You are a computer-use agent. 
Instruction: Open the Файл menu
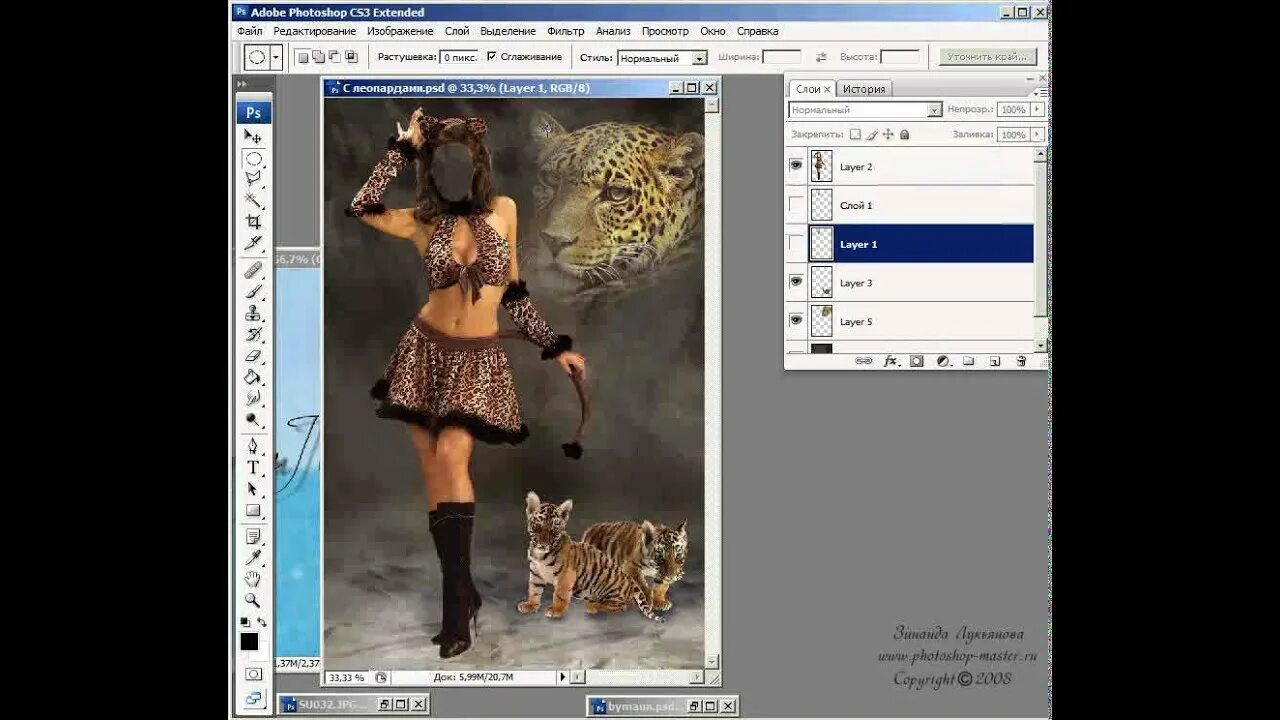click(x=250, y=31)
